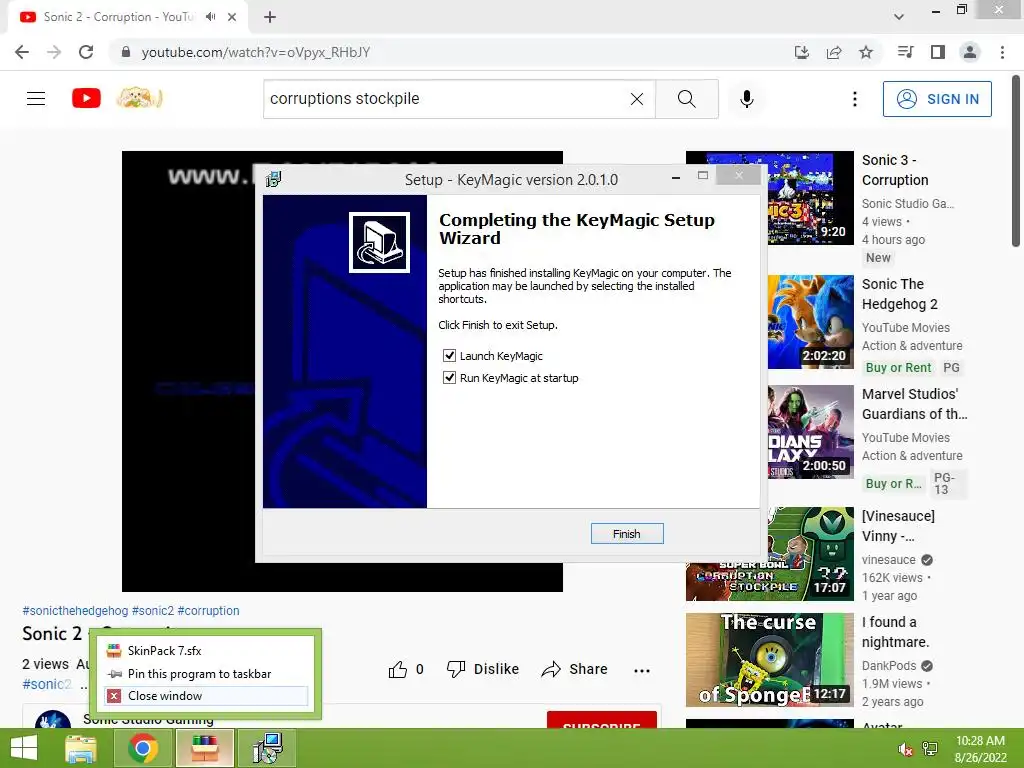
Task: Open YouTube settings three-dot menu
Action: (x=855, y=99)
